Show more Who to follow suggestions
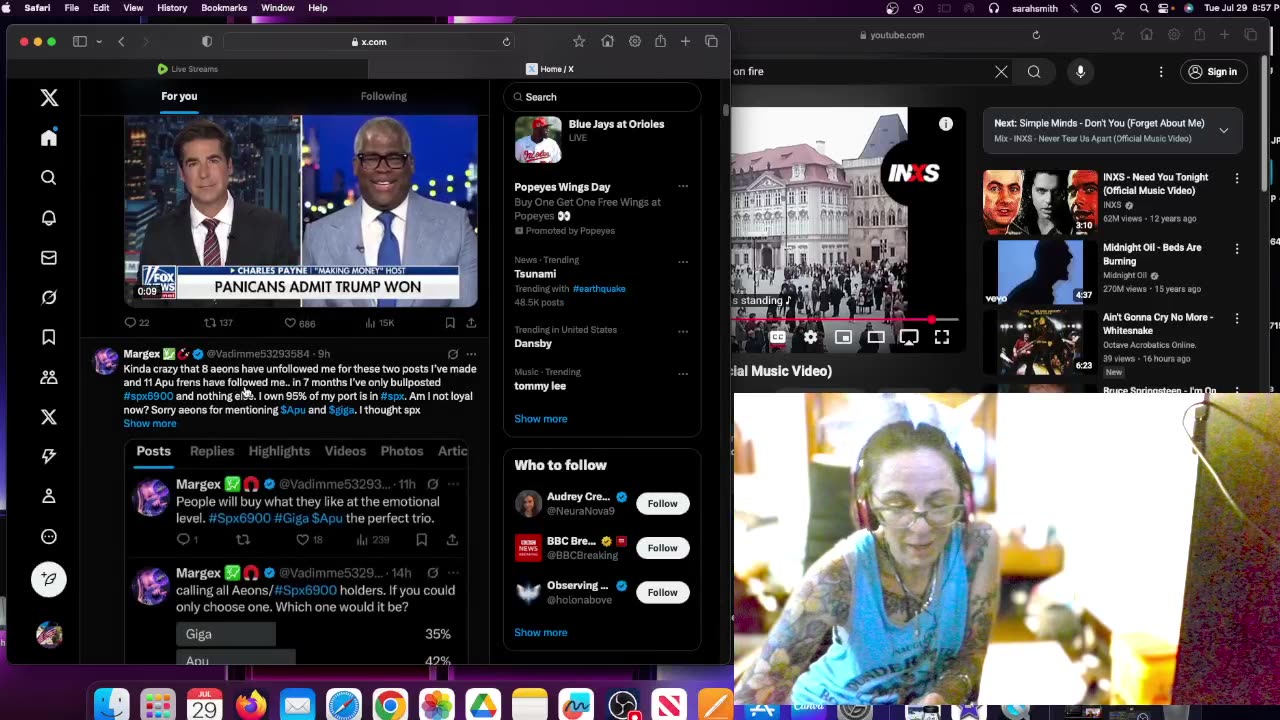The width and height of the screenshot is (1280, 720). point(541,632)
